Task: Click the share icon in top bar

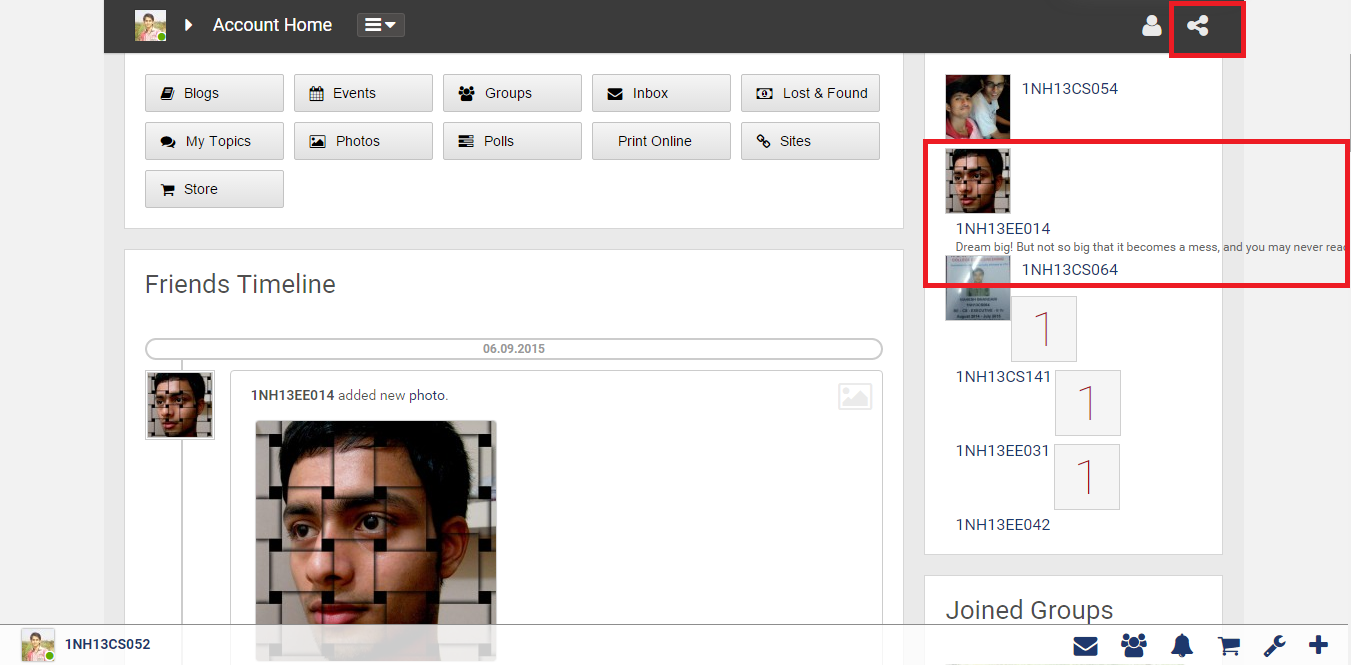Action: click(x=1197, y=26)
